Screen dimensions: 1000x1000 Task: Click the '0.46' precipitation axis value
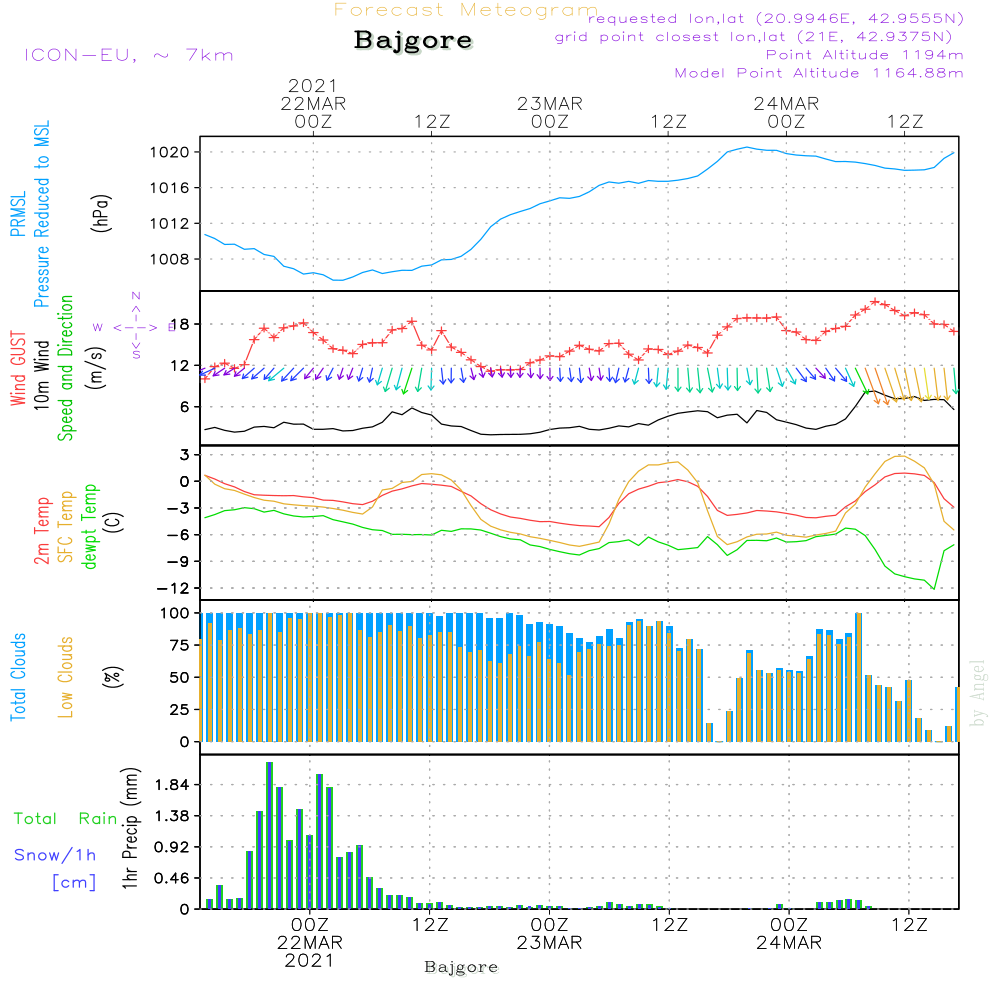tap(172, 879)
